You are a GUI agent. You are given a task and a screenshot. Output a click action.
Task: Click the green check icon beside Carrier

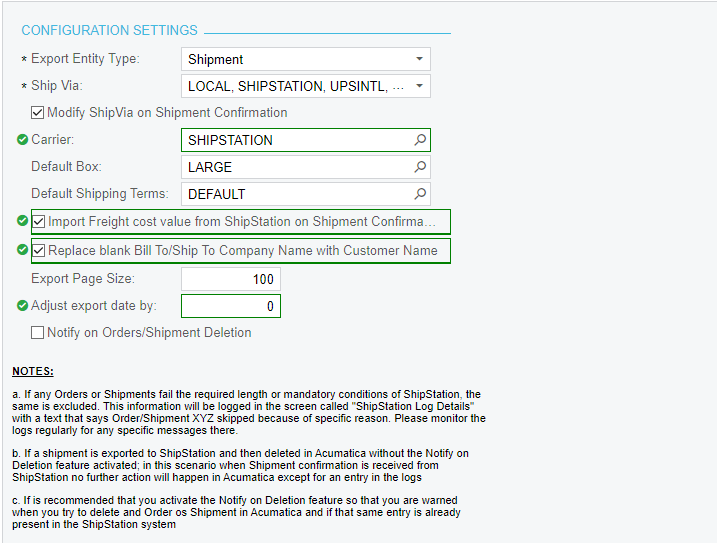pos(22,140)
